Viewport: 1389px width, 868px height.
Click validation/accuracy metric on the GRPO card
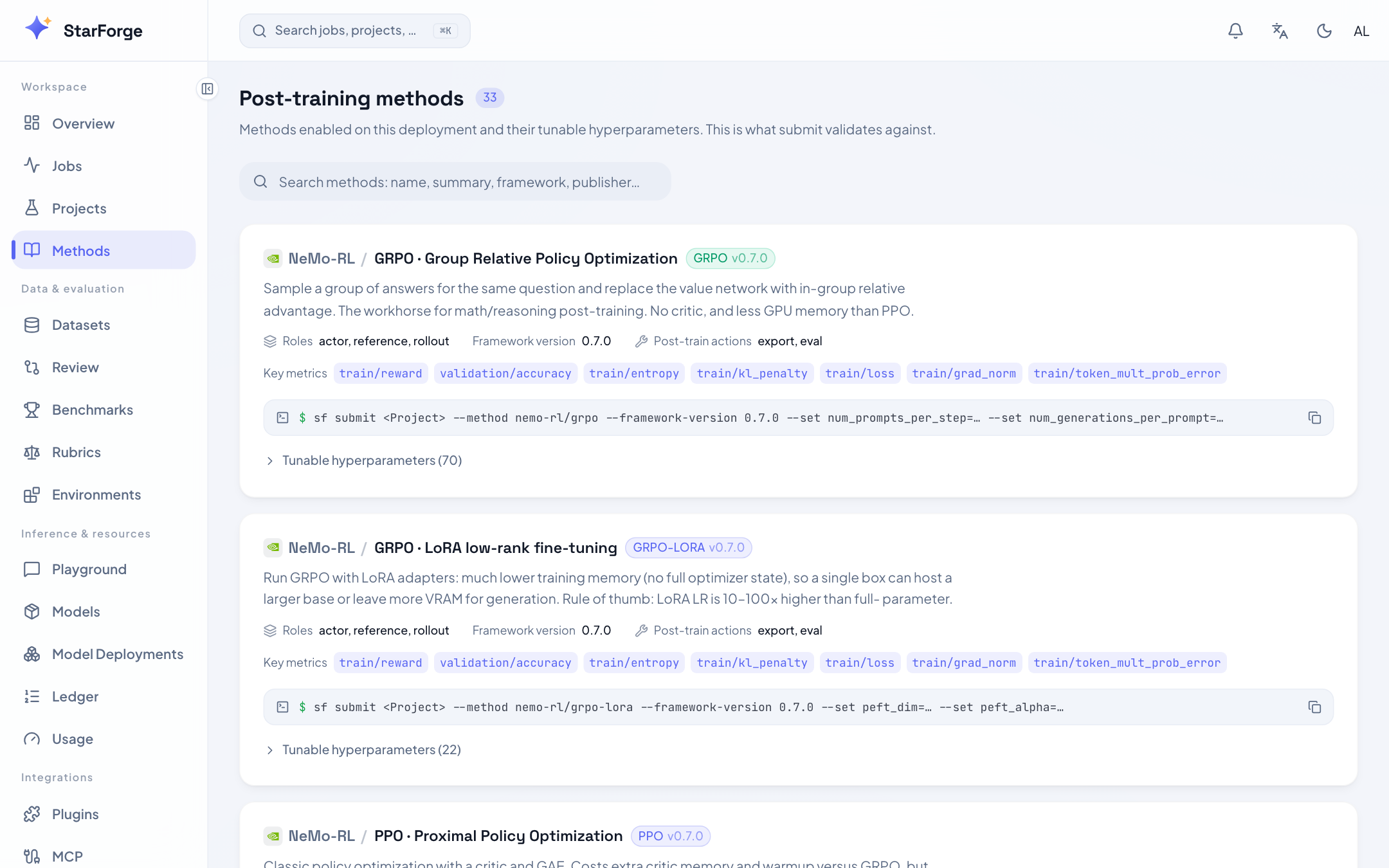click(x=505, y=374)
